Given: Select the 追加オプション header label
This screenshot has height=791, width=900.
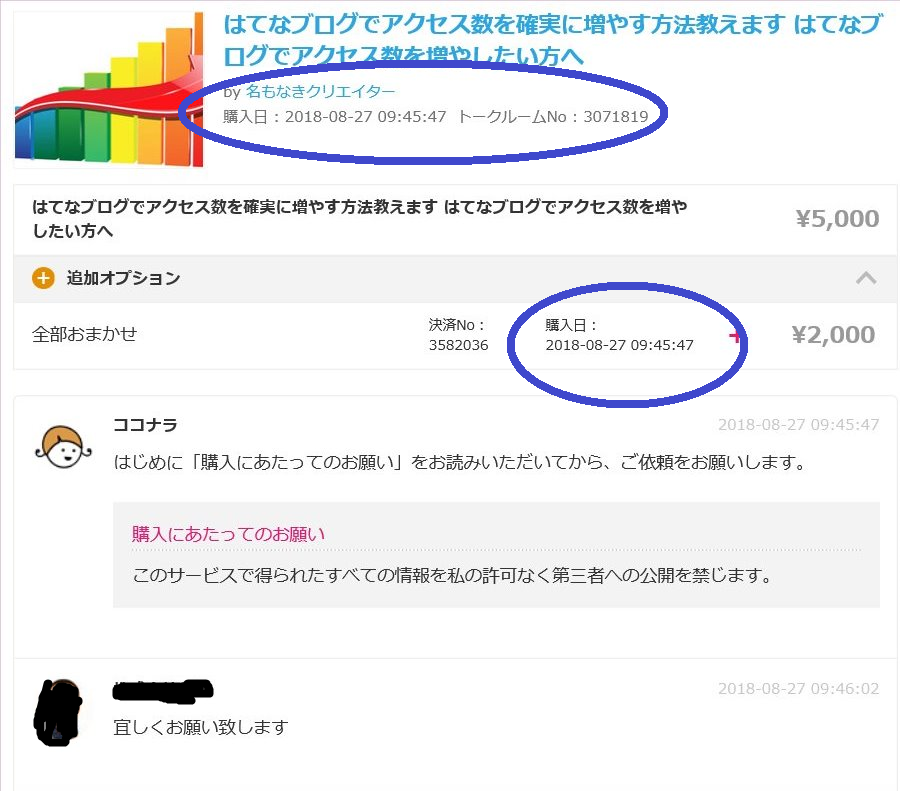Looking at the screenshot, I should pos(123,278).
